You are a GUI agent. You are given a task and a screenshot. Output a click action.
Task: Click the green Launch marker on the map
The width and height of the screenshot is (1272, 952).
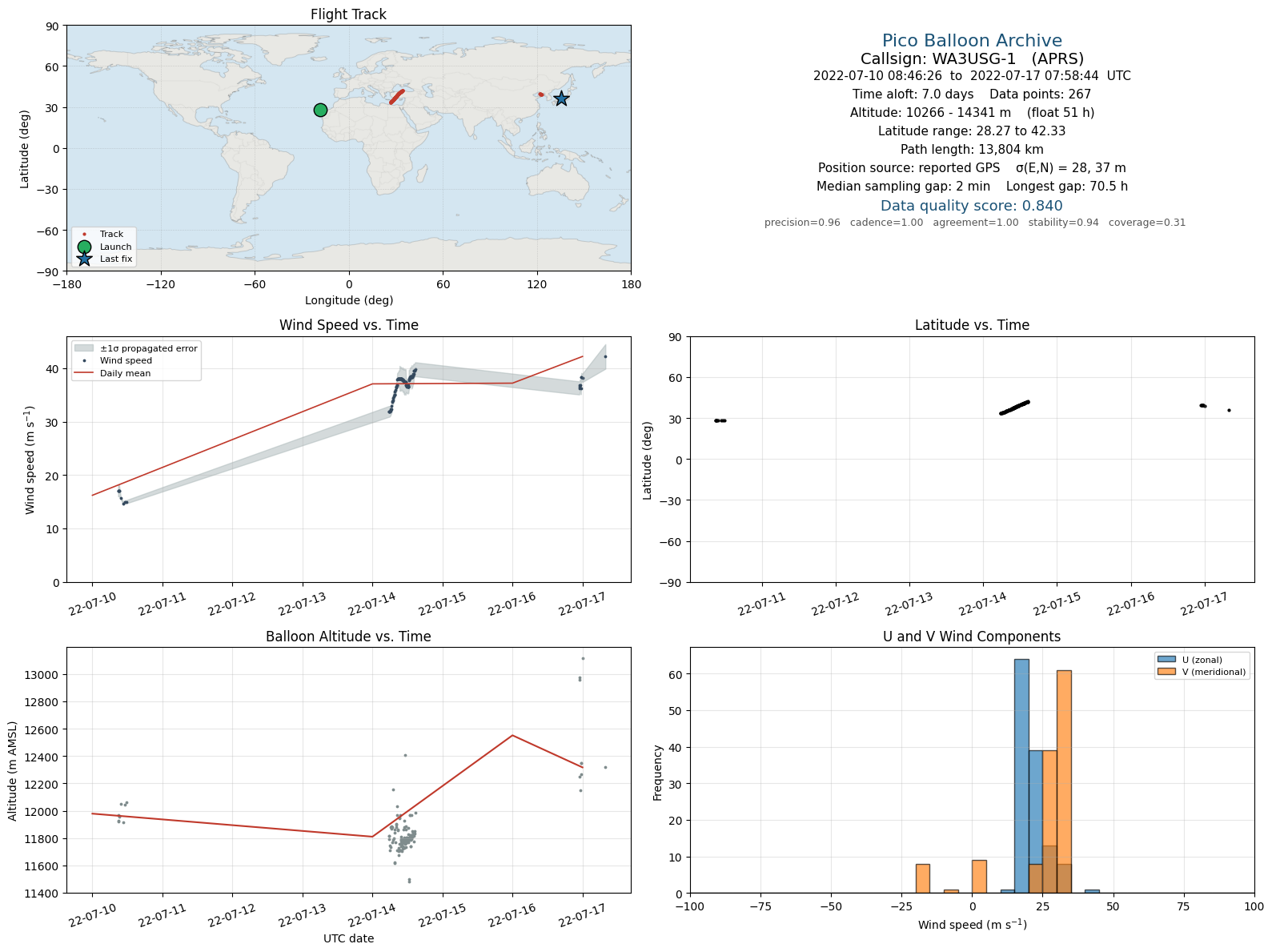coord(320,110)
